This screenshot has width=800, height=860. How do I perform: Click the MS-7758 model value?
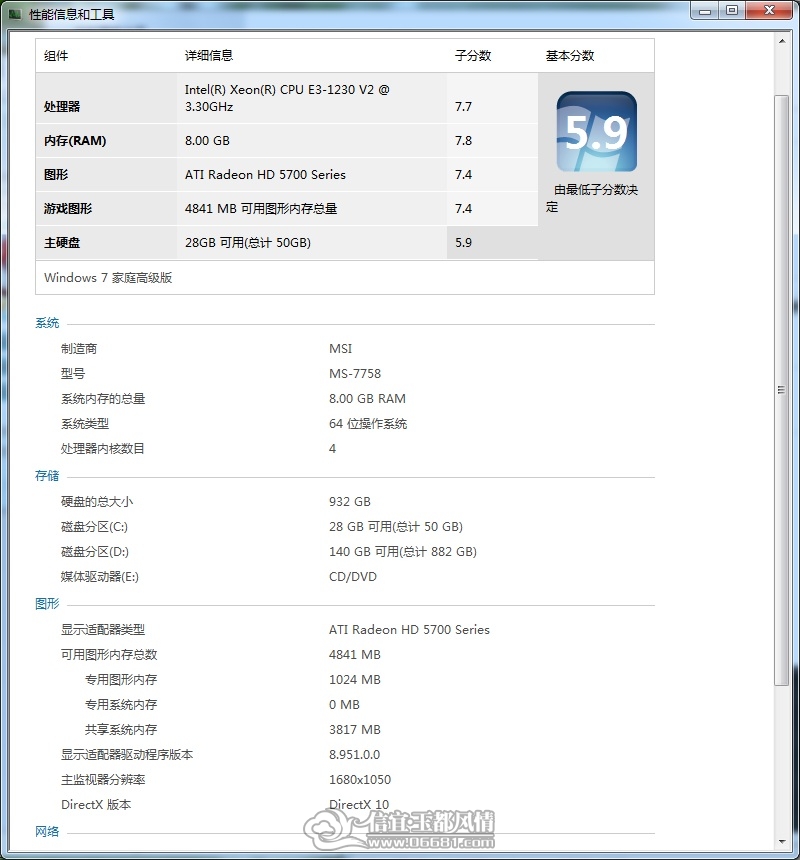(355, 374)
